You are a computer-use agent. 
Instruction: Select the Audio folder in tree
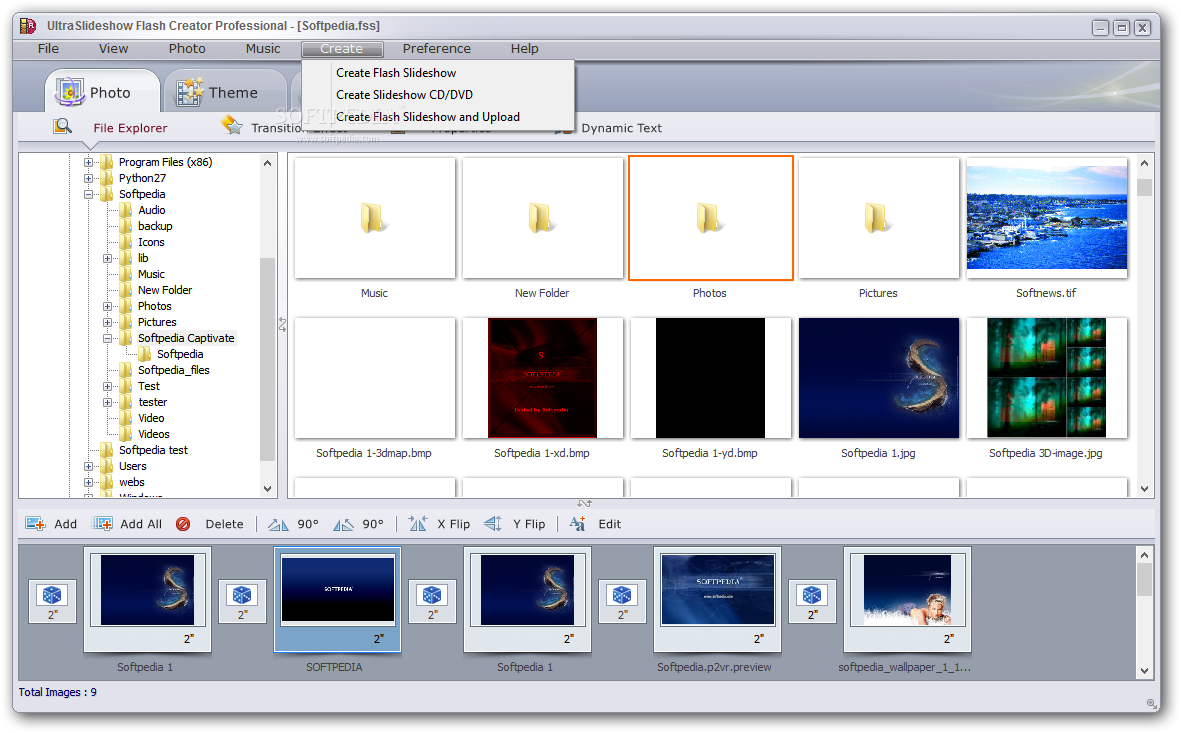151,210
